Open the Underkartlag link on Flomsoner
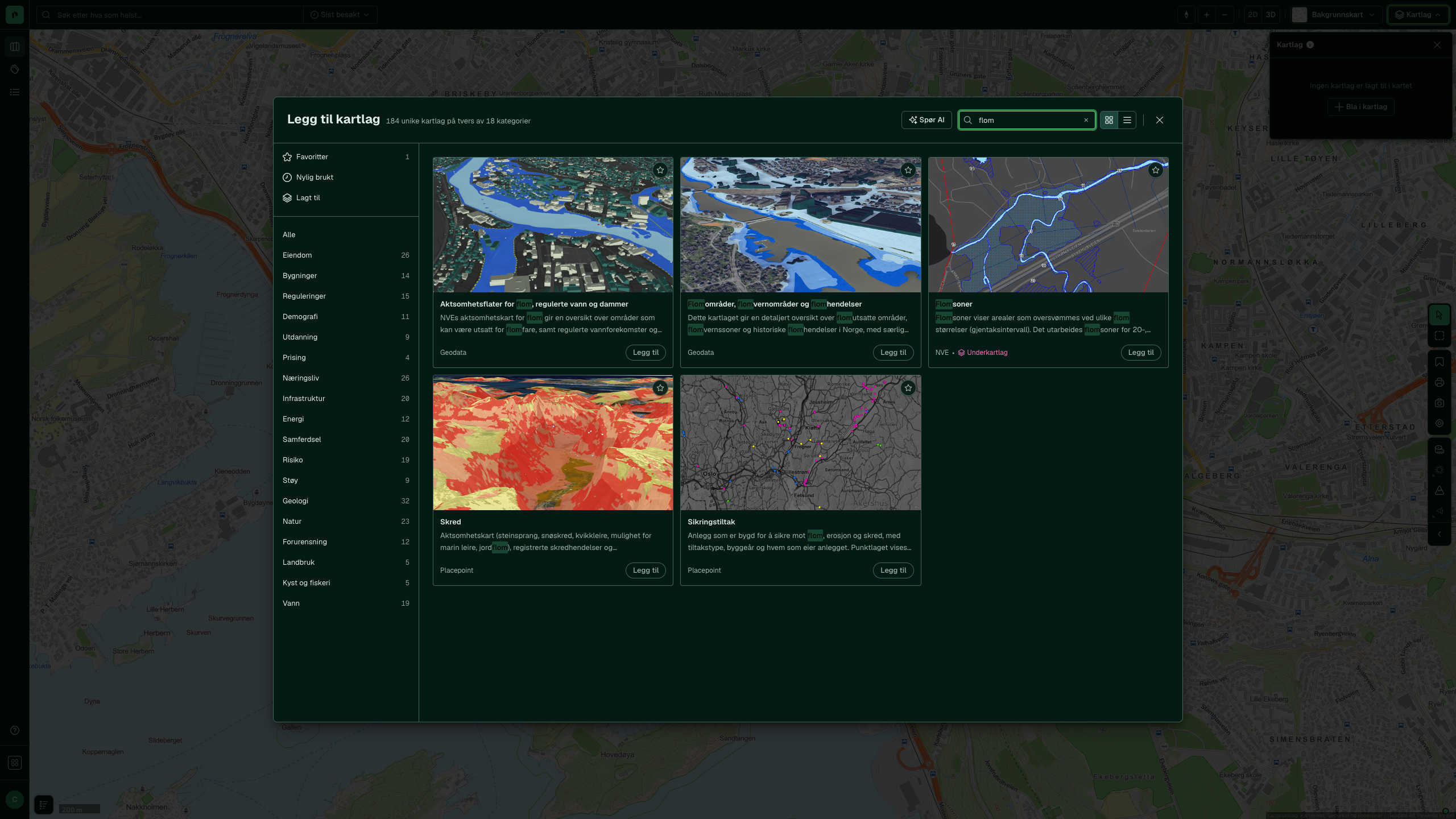This screenshot has height=819, width=1456. (982, 353)
